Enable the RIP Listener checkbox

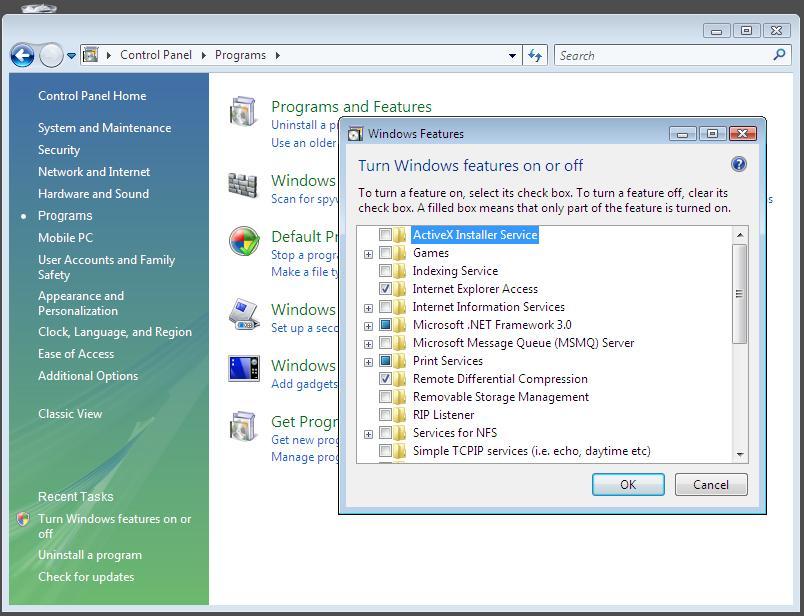click(385, 414)
